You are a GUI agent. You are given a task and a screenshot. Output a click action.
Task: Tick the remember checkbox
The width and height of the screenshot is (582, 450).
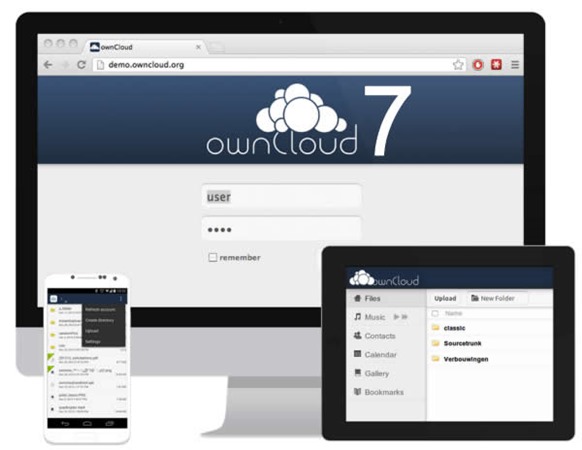(213, 257)
